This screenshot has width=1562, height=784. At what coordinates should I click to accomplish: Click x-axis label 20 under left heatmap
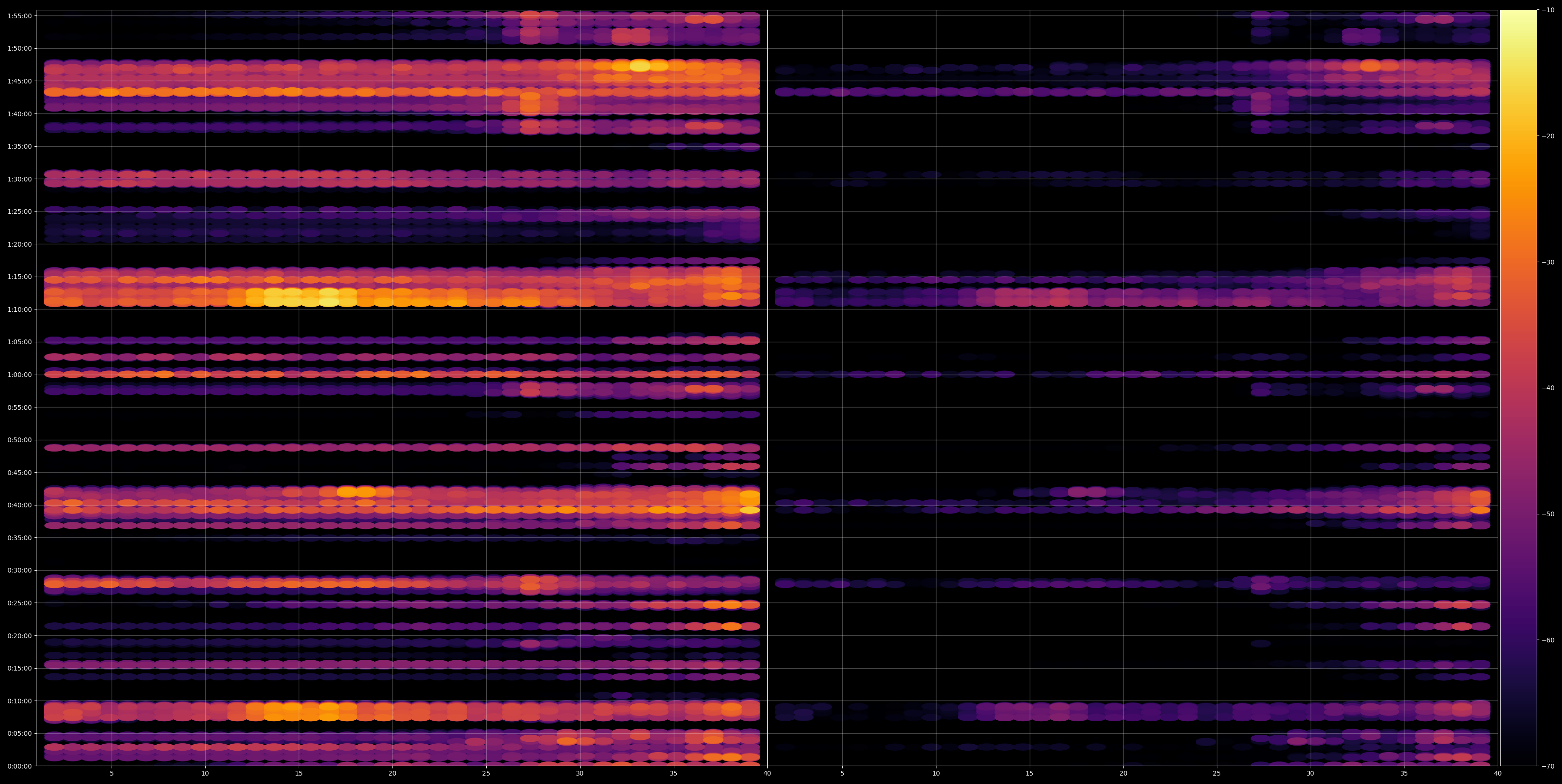pyautogui.click(x=392, y=774)
